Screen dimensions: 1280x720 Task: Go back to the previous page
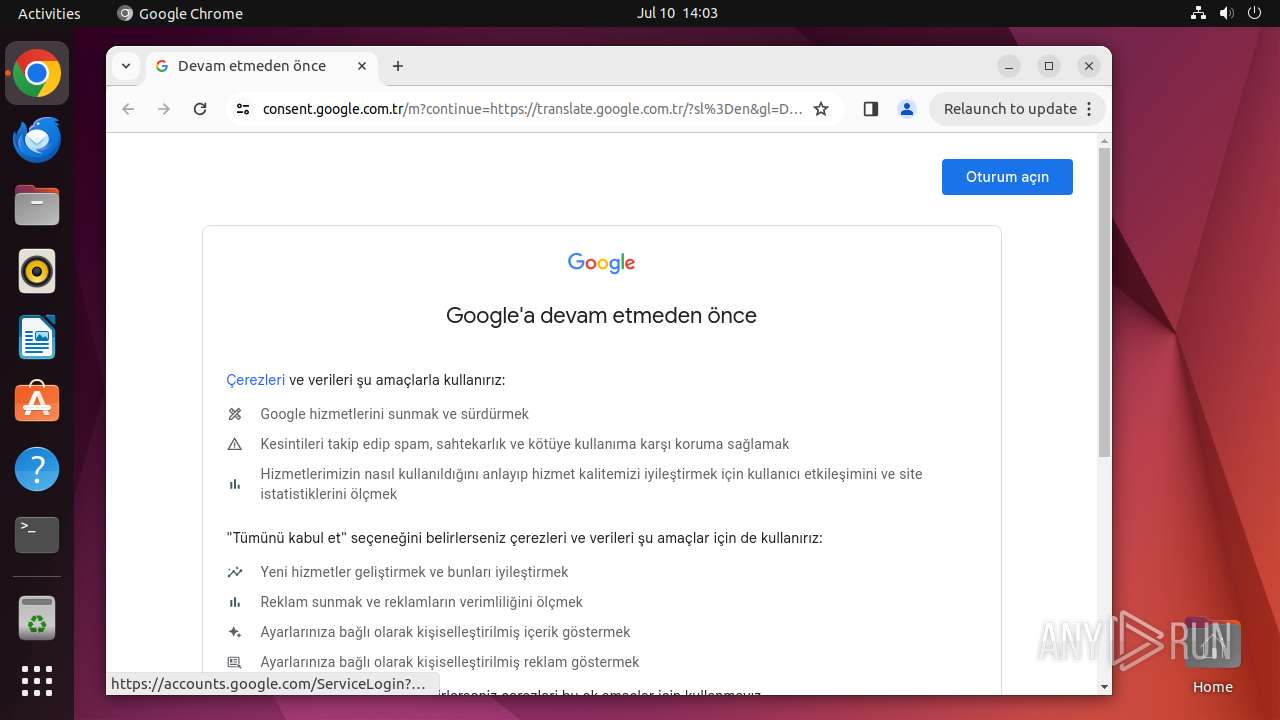(128, 109)
